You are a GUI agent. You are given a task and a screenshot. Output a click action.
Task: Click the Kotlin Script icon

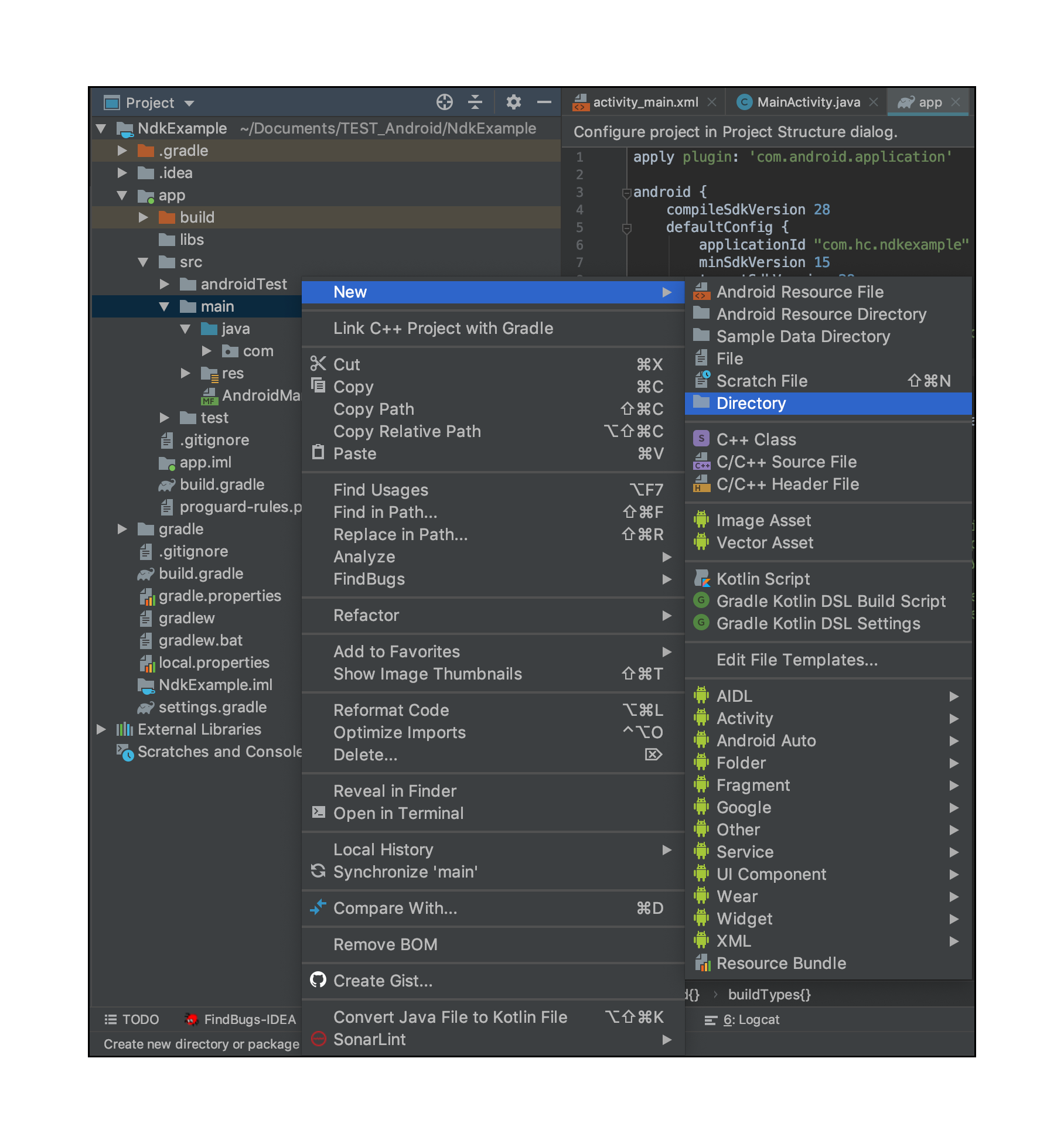coord(701,578)
